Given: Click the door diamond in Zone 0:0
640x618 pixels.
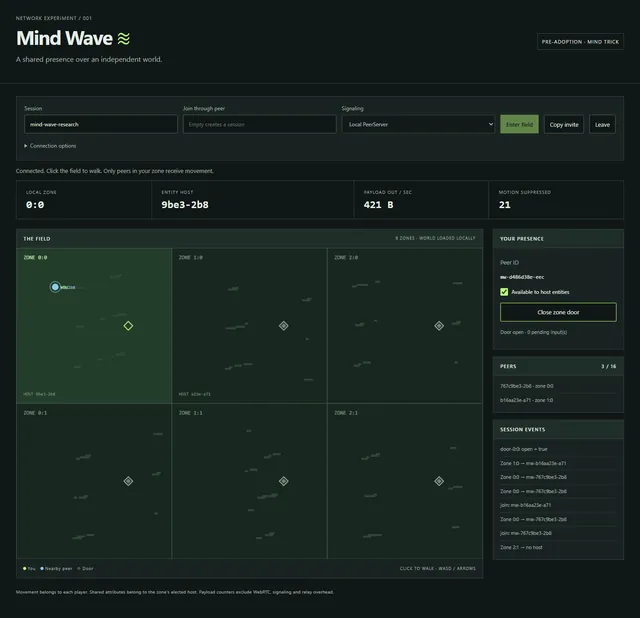Looking at the screenshot, I should point(128,326).
